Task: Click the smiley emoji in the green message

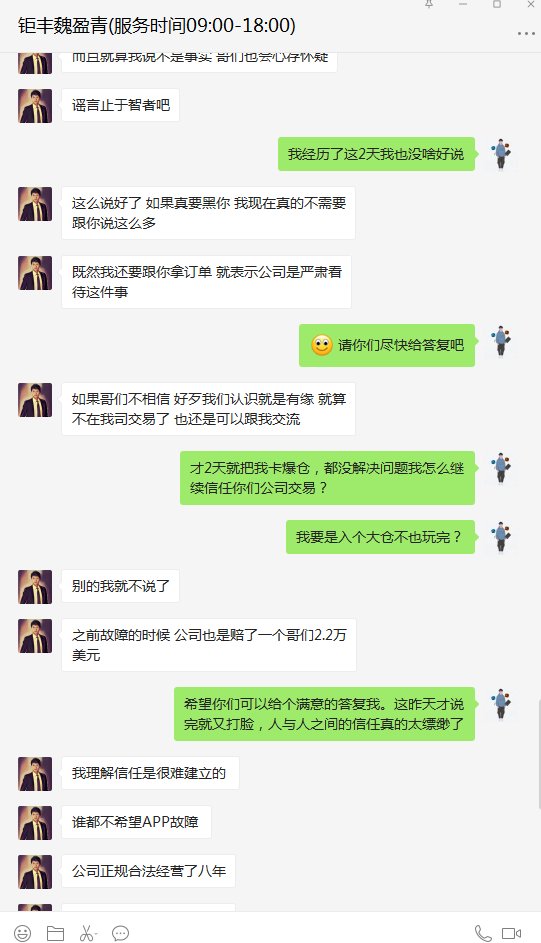Action: [x=322, y=345]
